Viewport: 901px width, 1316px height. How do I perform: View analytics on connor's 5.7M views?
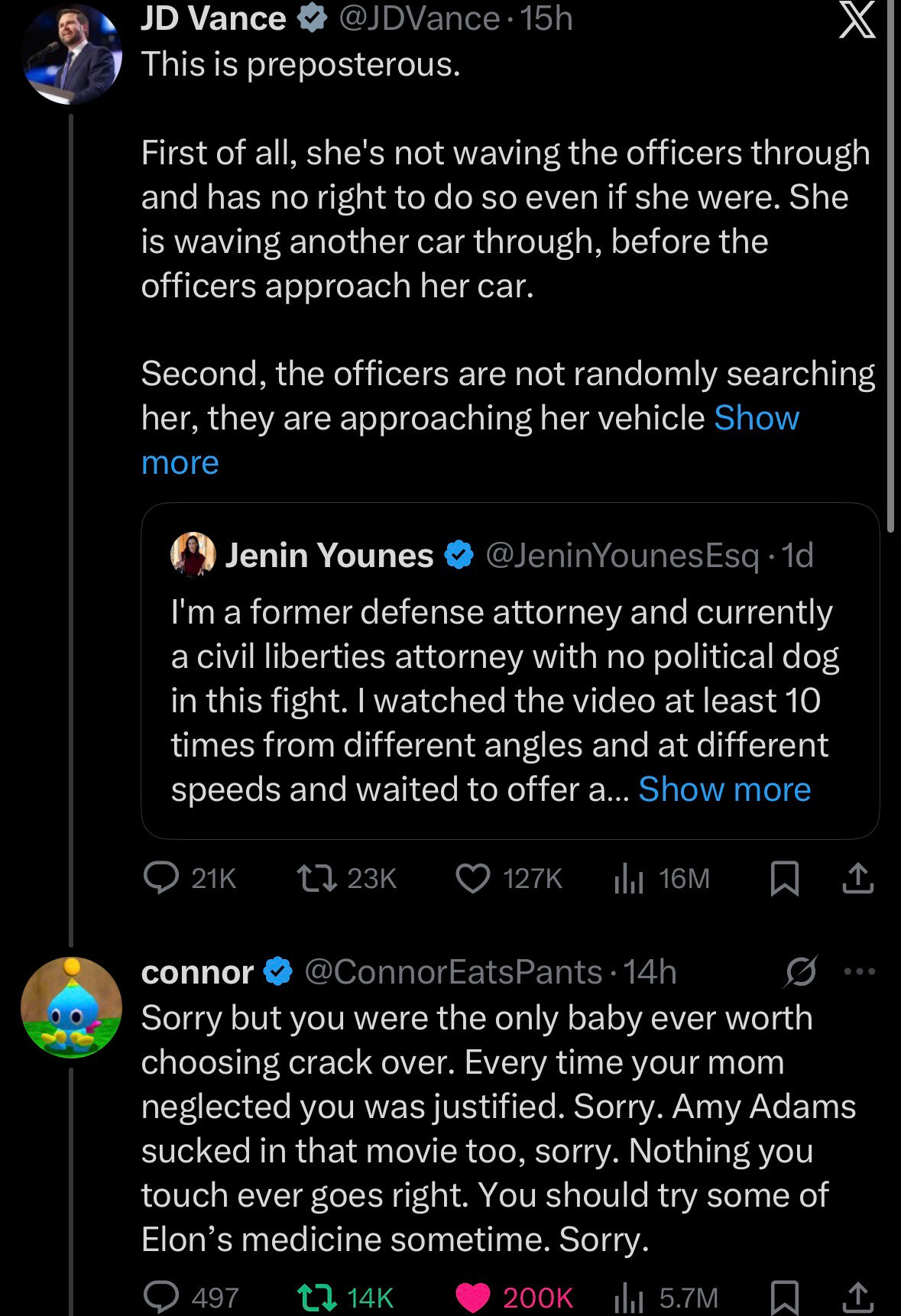click(x=628, y=1297)
